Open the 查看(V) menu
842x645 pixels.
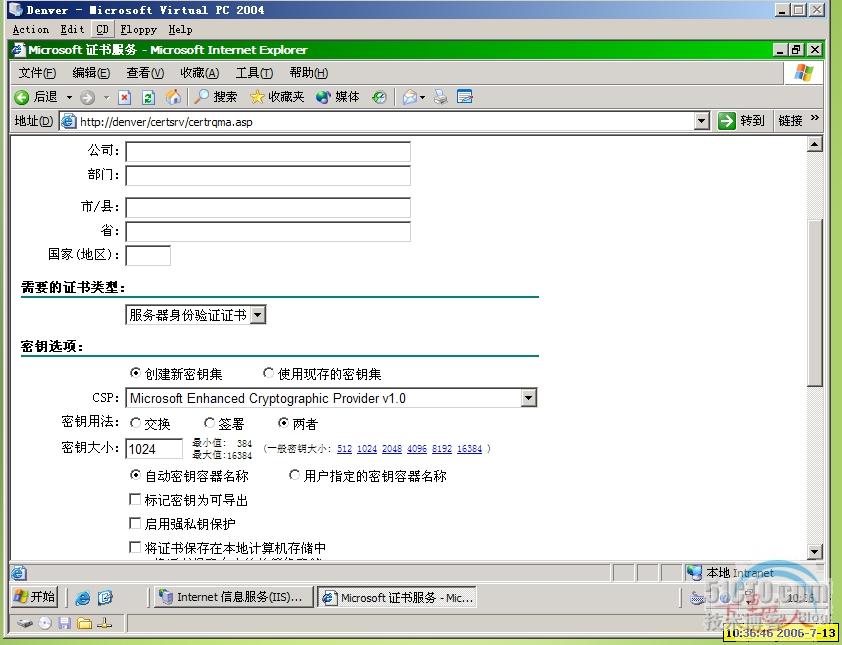click(145, 73)
